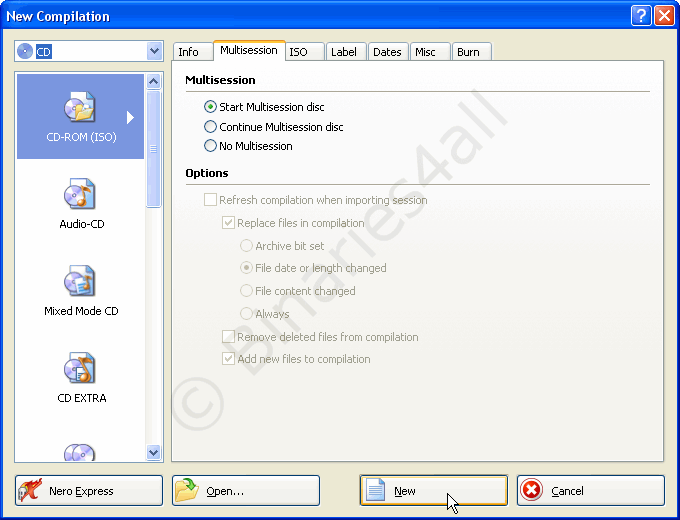The image size is (680, 520).
Task: Go to the Label tab
Action: click(344, 52)
